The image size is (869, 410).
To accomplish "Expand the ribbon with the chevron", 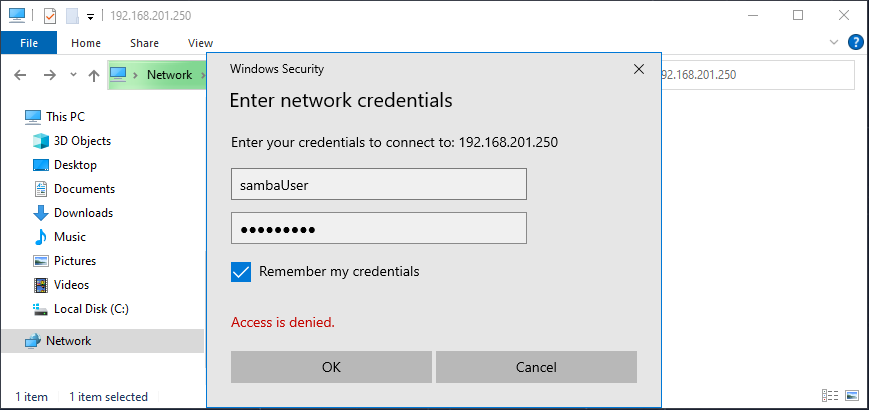I will click(x=835, y=43).
